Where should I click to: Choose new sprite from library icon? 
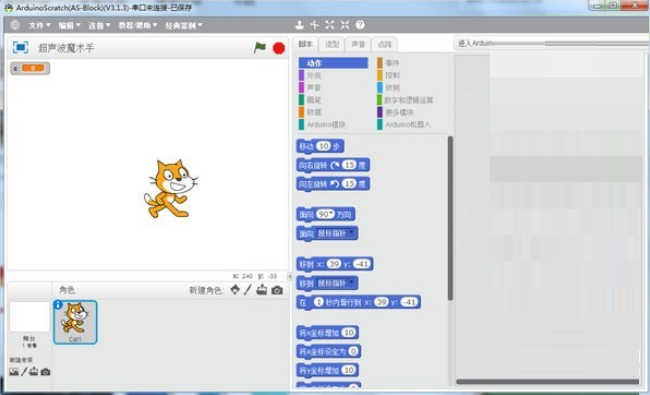[x=235, y=289]
